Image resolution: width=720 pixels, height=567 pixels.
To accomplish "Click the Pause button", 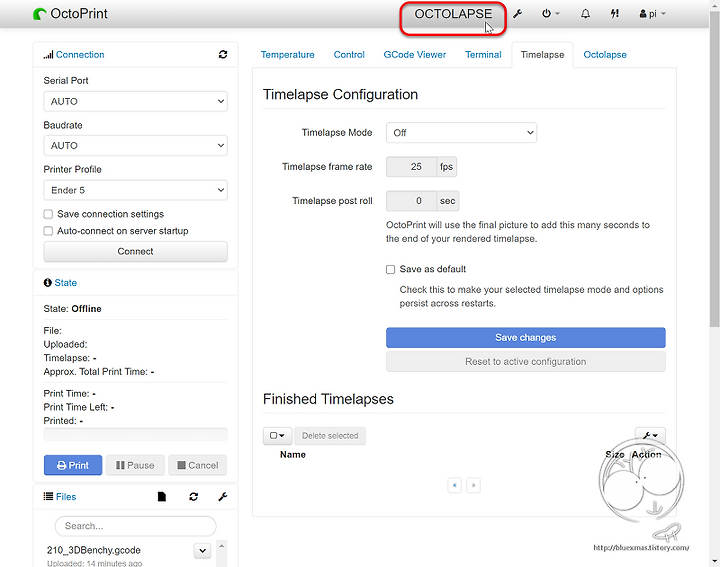I will click(135, 465).
